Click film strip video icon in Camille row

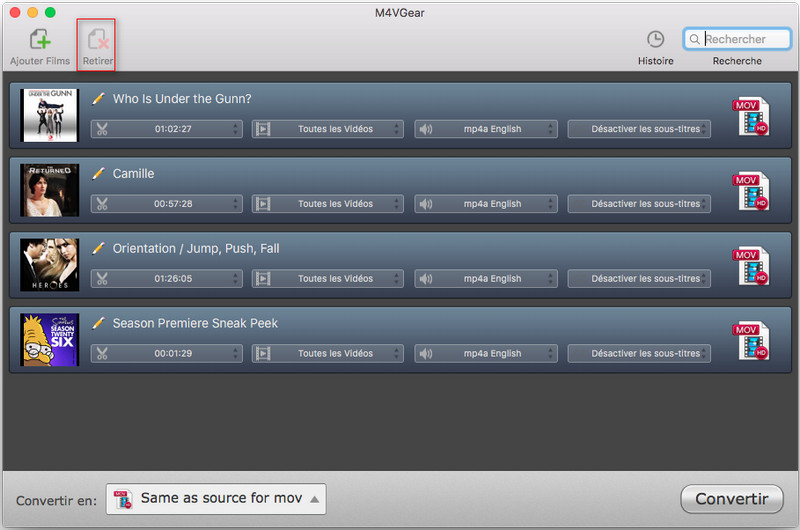(x=263, y=204)
